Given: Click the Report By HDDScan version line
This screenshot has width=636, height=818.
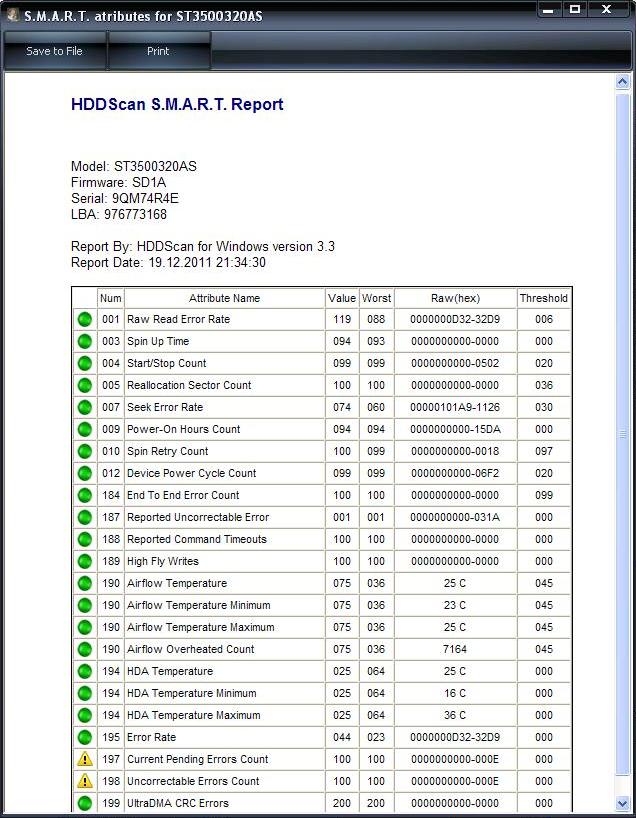Looking at the screenshot, I should tap(203, 246).
